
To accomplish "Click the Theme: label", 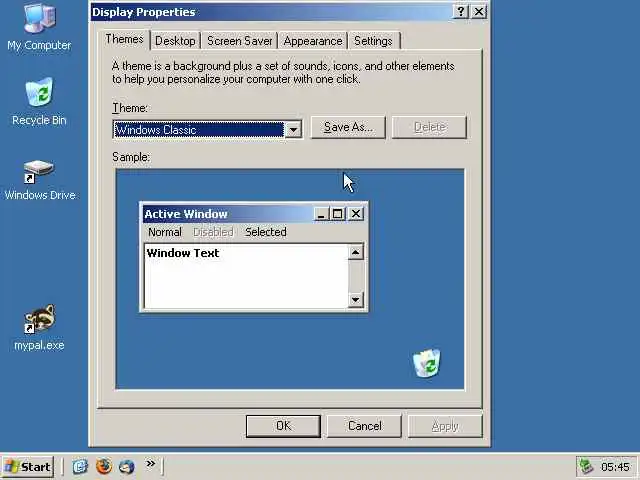I will tap(130, 108).
